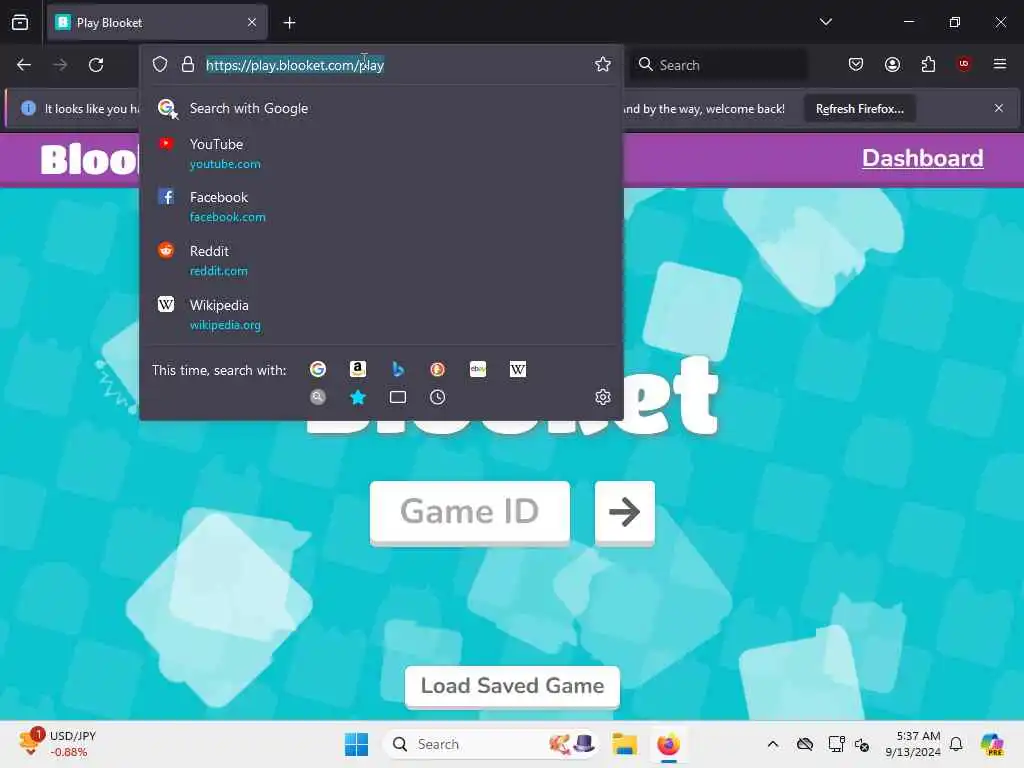The width and height of the screenshot is (1024, 768).
Task: Go back to previous page
Action: [24, 65]
